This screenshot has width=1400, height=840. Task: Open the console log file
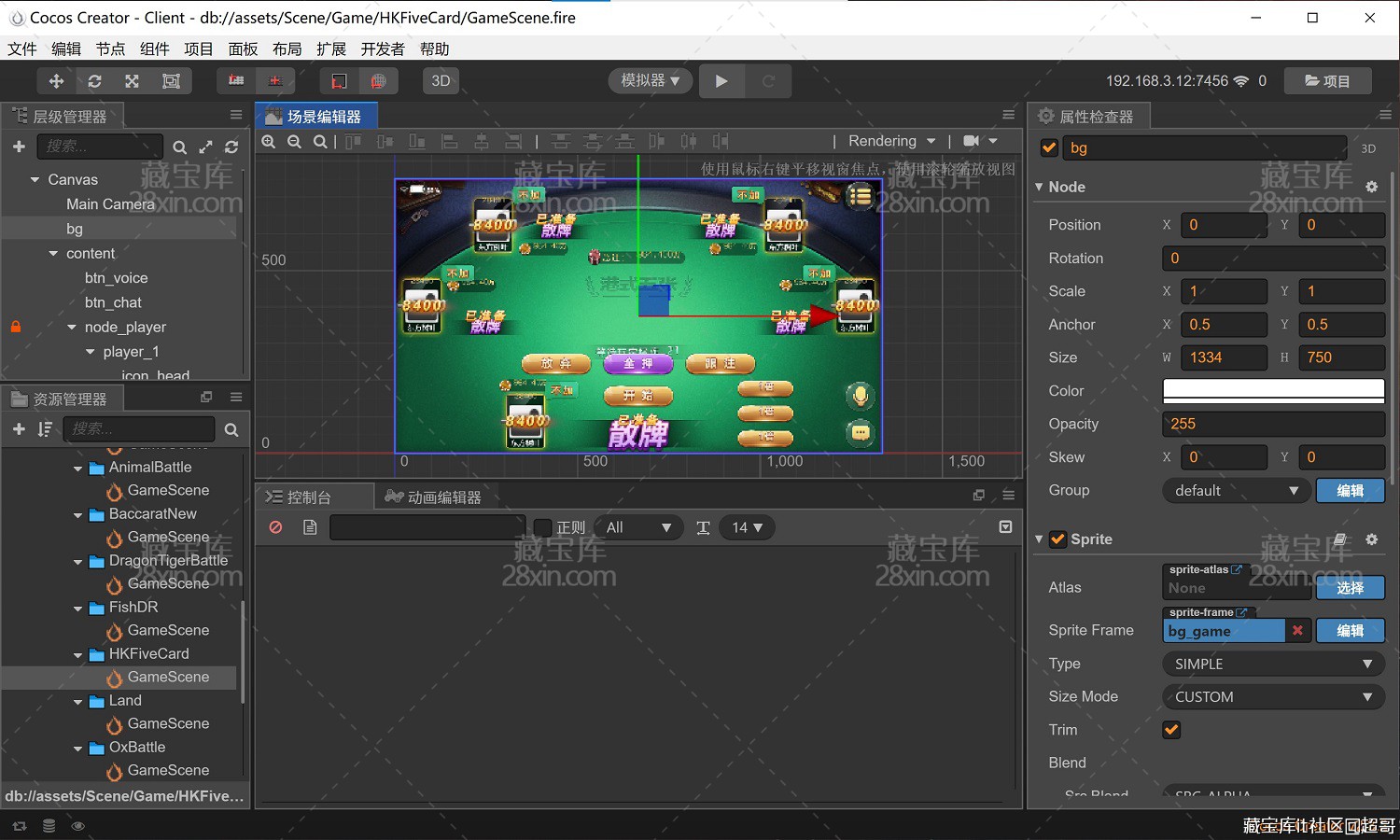(310, 527)
